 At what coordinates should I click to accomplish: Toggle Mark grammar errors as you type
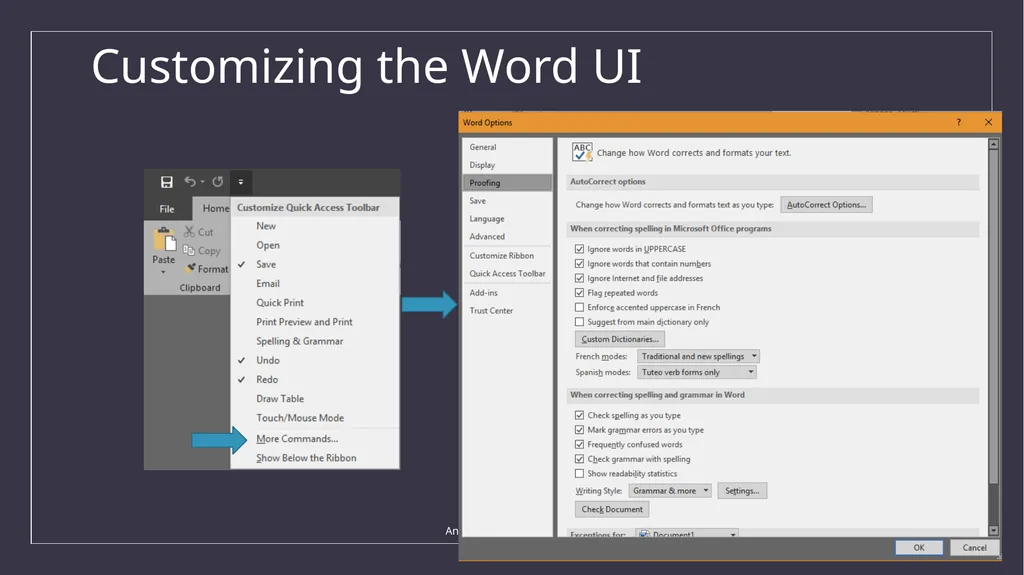tap(579, 430)
